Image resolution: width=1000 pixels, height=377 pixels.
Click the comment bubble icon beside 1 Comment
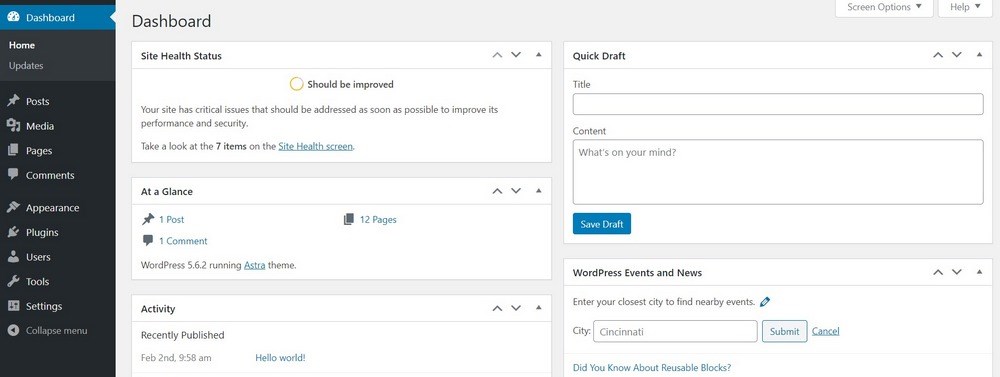148,240
